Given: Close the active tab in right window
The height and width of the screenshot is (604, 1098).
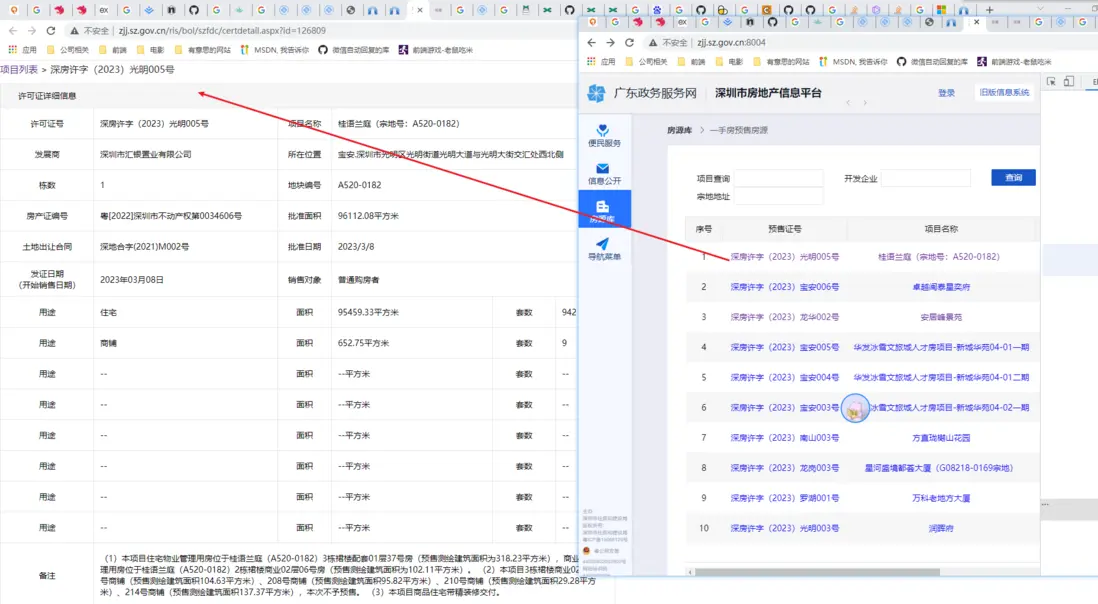Looking at the screenshot, I should pos(976,22).
